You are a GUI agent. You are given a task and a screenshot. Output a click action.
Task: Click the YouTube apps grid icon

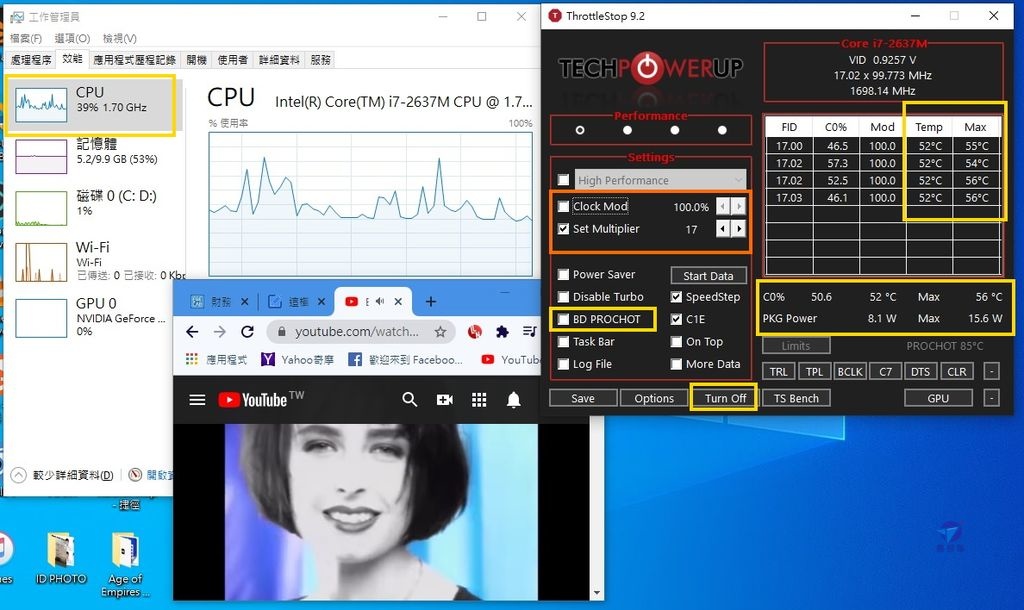point(478,398)
